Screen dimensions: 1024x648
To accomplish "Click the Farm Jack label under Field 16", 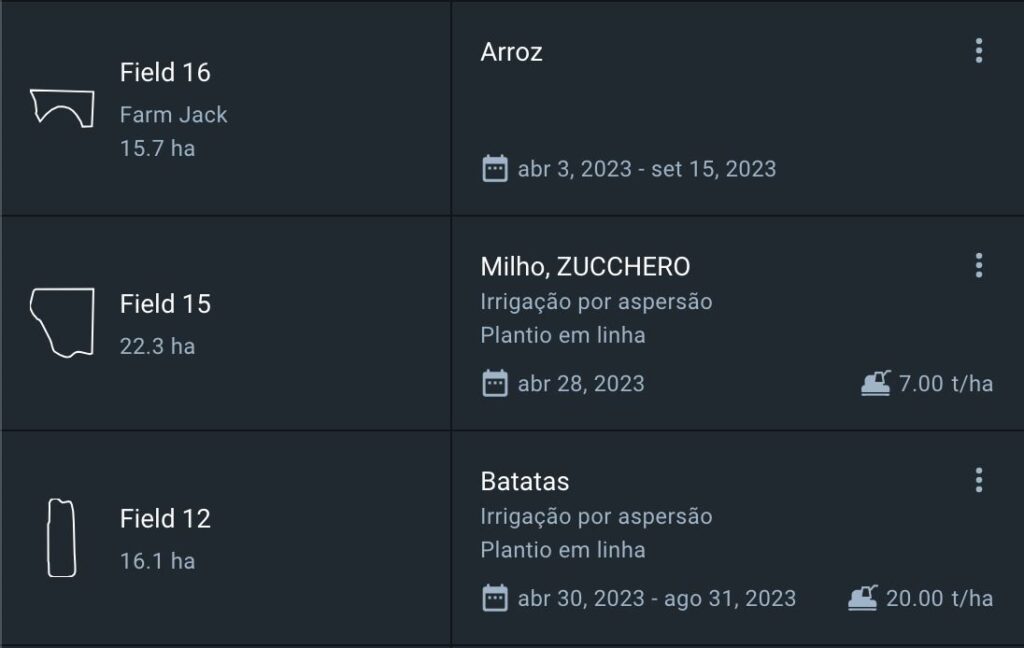I will coord(173,115).
